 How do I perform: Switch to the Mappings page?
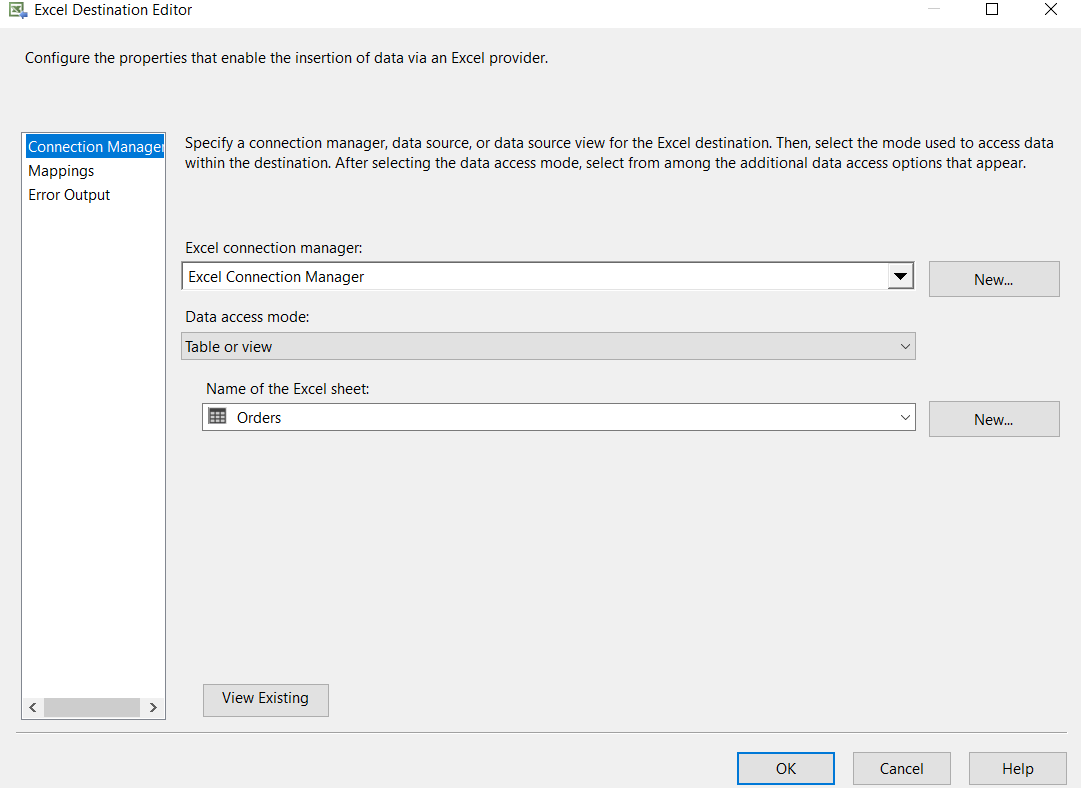point(61,171)
